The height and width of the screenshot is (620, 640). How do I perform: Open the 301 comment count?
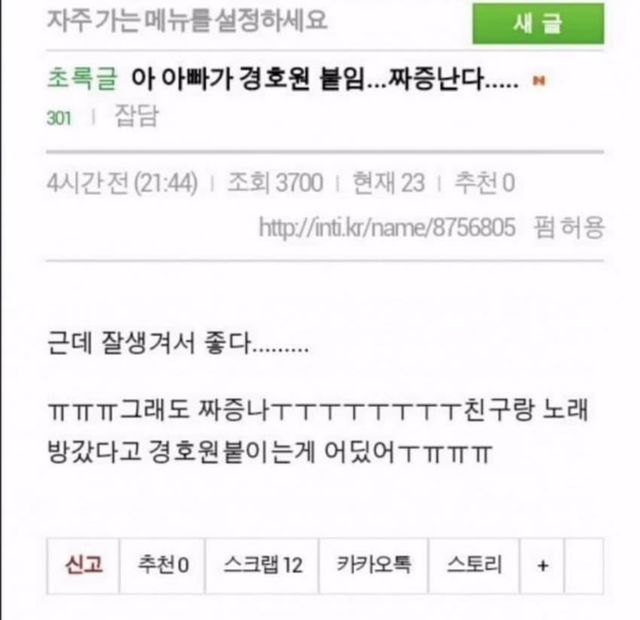pyautogui.click(x=59, y=118)
